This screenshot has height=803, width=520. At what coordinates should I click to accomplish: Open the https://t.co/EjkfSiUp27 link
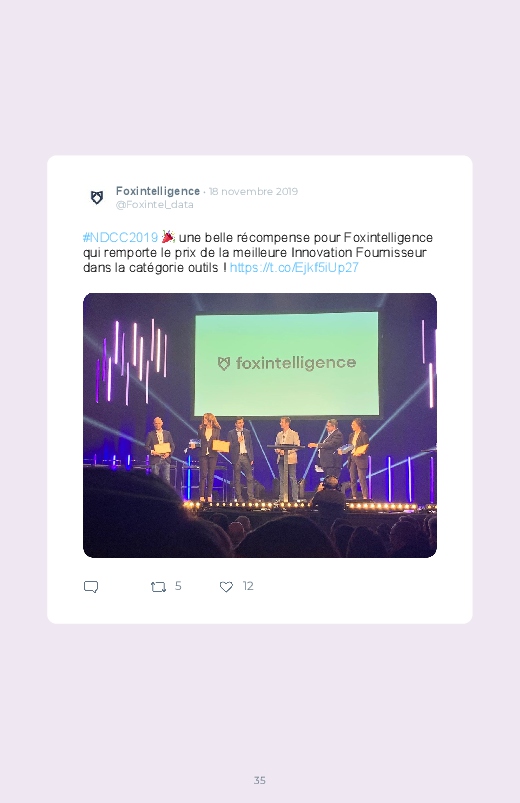tap(294, 267)
